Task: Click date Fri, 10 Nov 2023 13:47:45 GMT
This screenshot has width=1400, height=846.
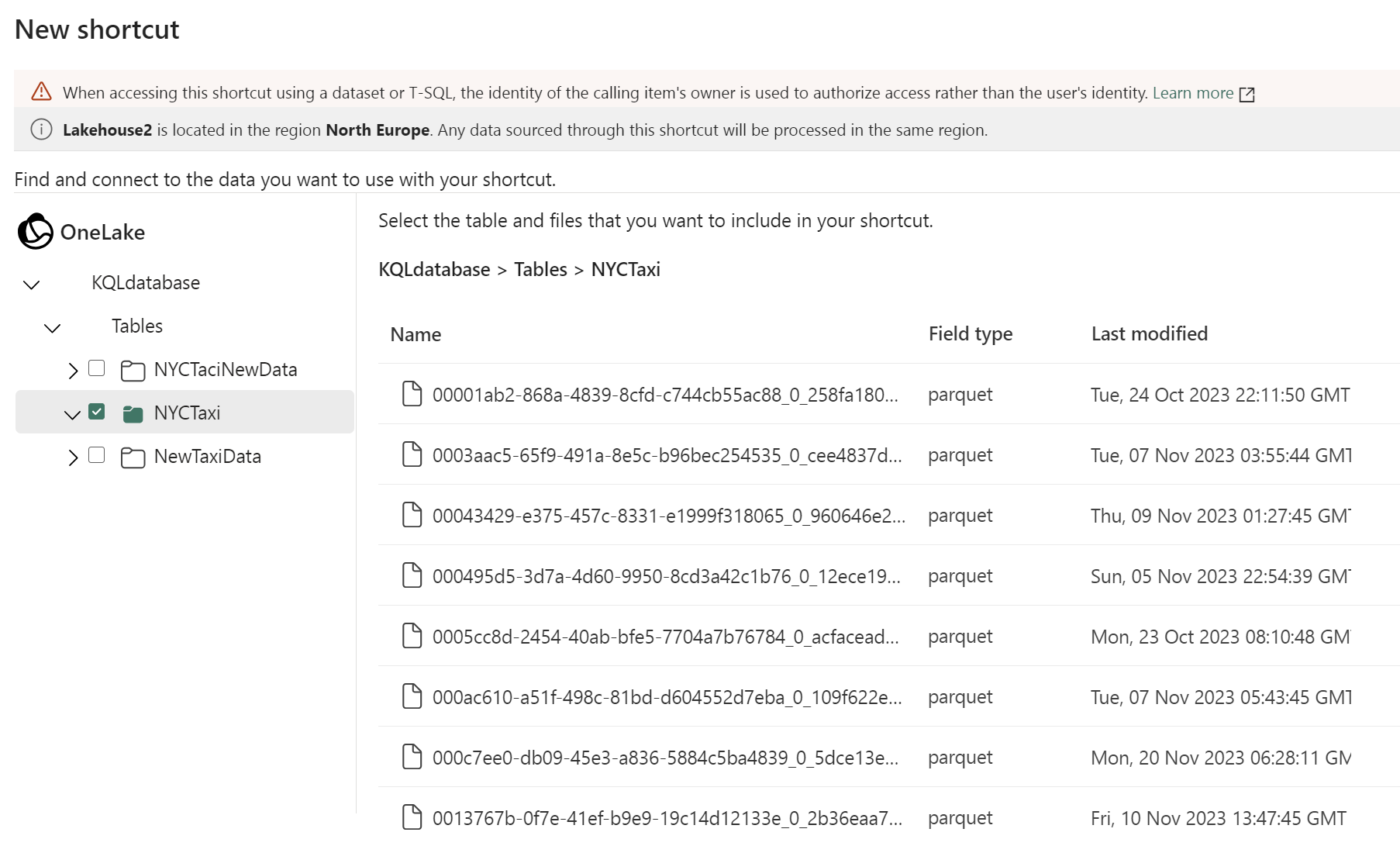Action: tap(1219, 818)
